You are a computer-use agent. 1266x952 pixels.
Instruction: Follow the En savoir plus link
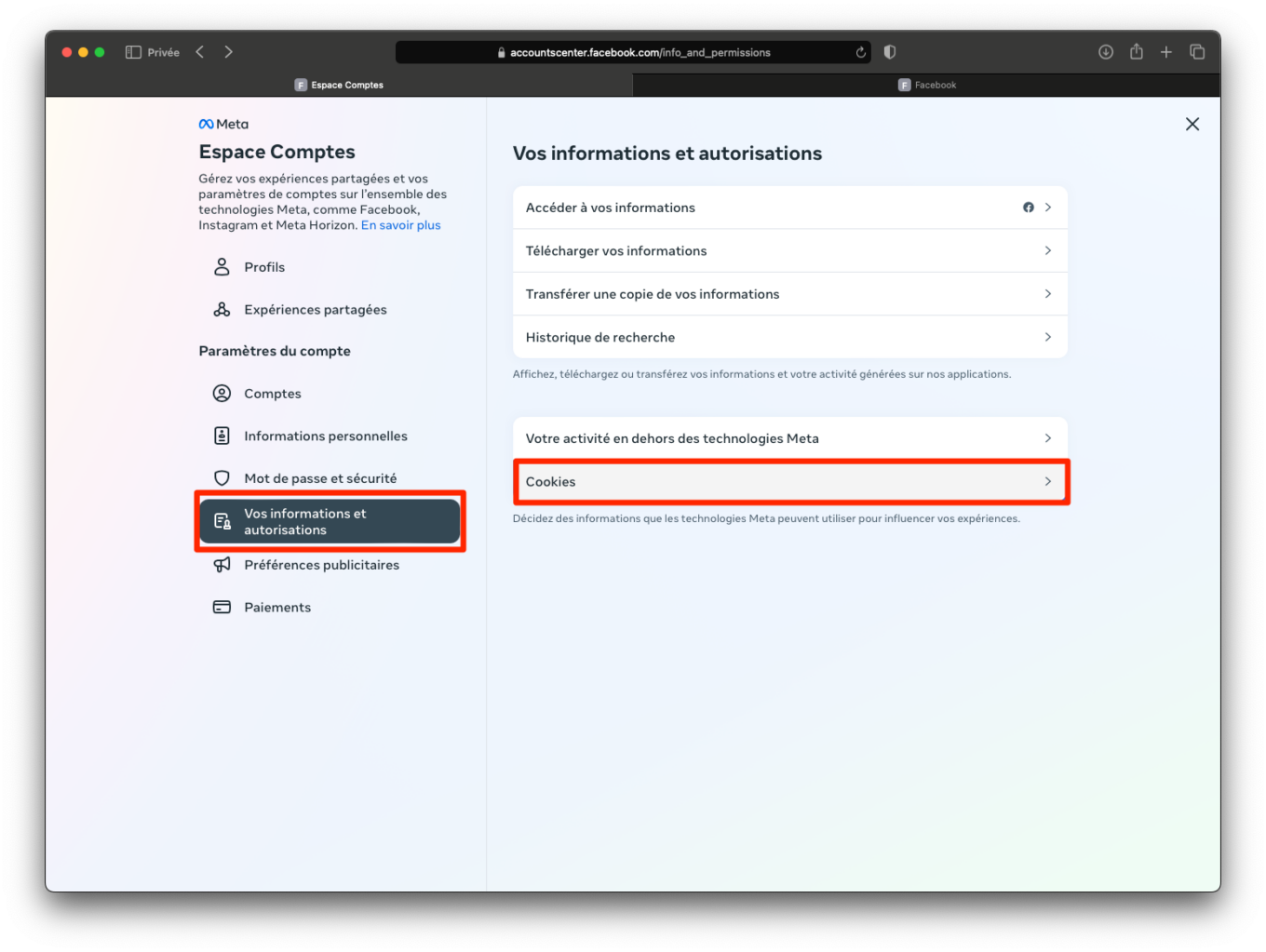coord(401,225)
